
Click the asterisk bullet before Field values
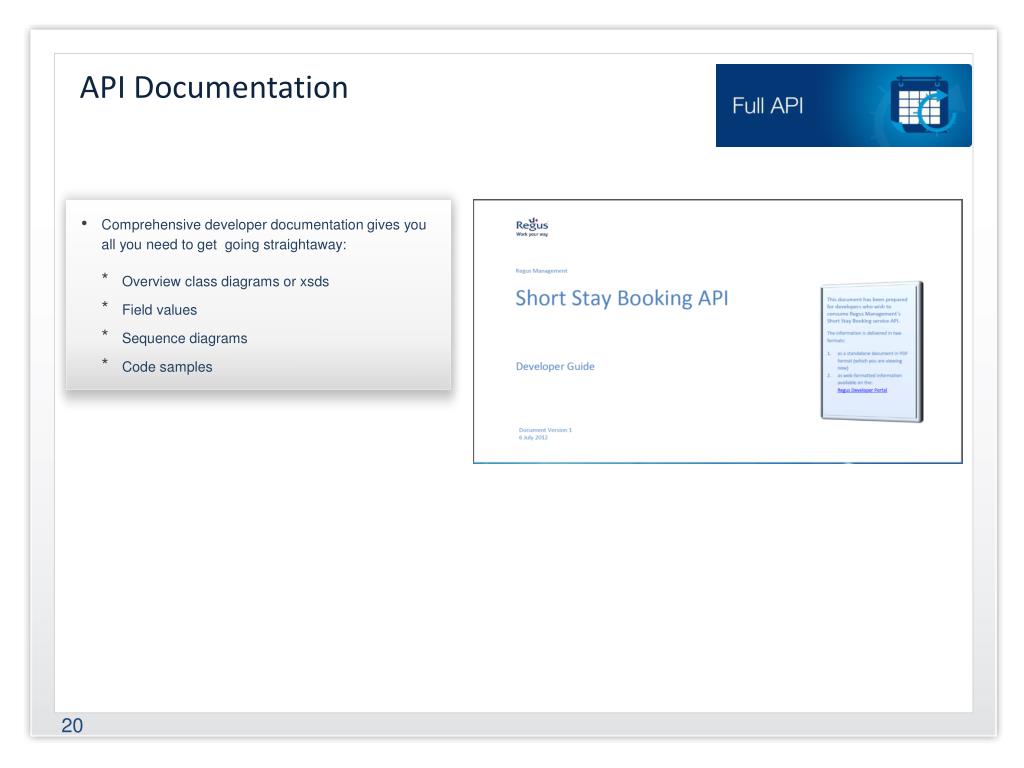point(105,305)
